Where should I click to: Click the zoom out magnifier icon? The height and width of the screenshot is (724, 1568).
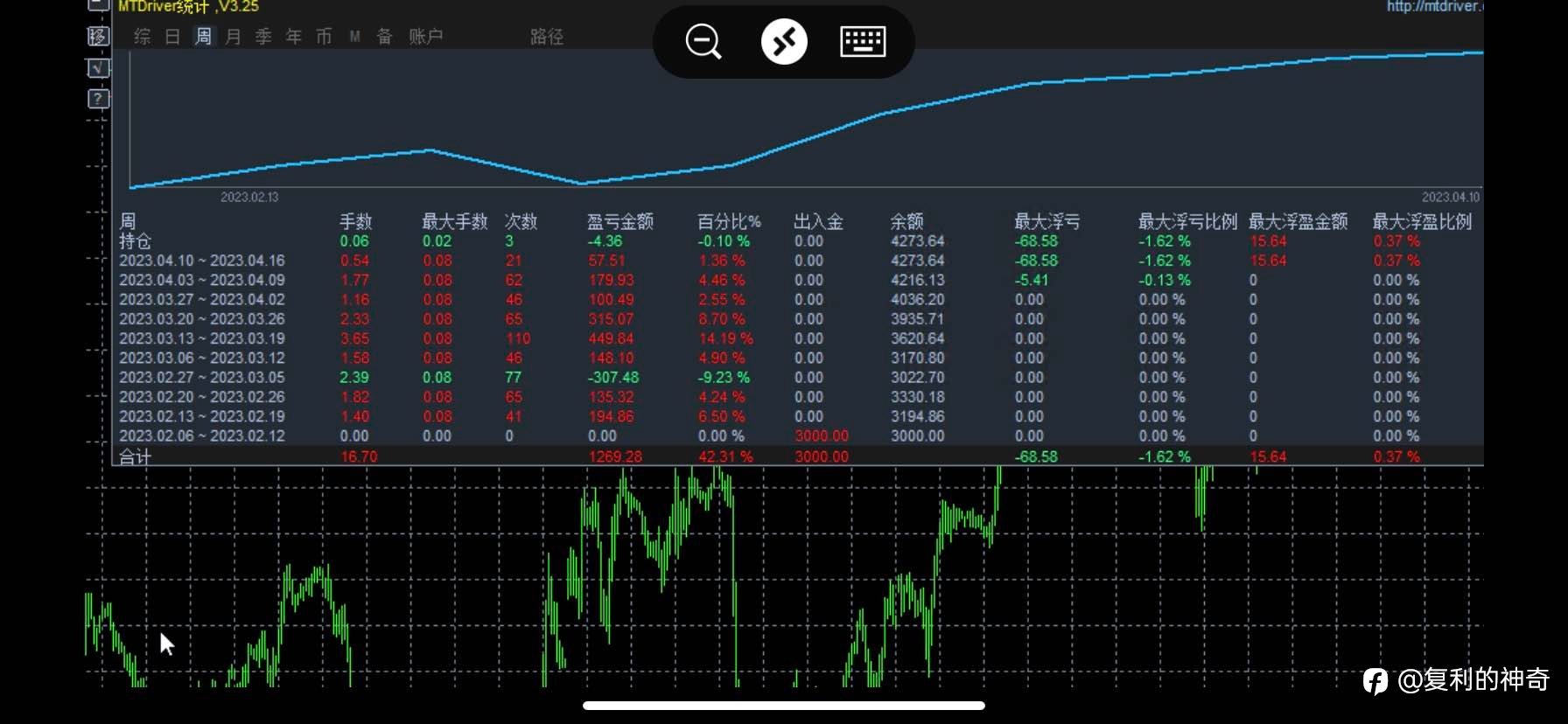click(x=703, y=41)
